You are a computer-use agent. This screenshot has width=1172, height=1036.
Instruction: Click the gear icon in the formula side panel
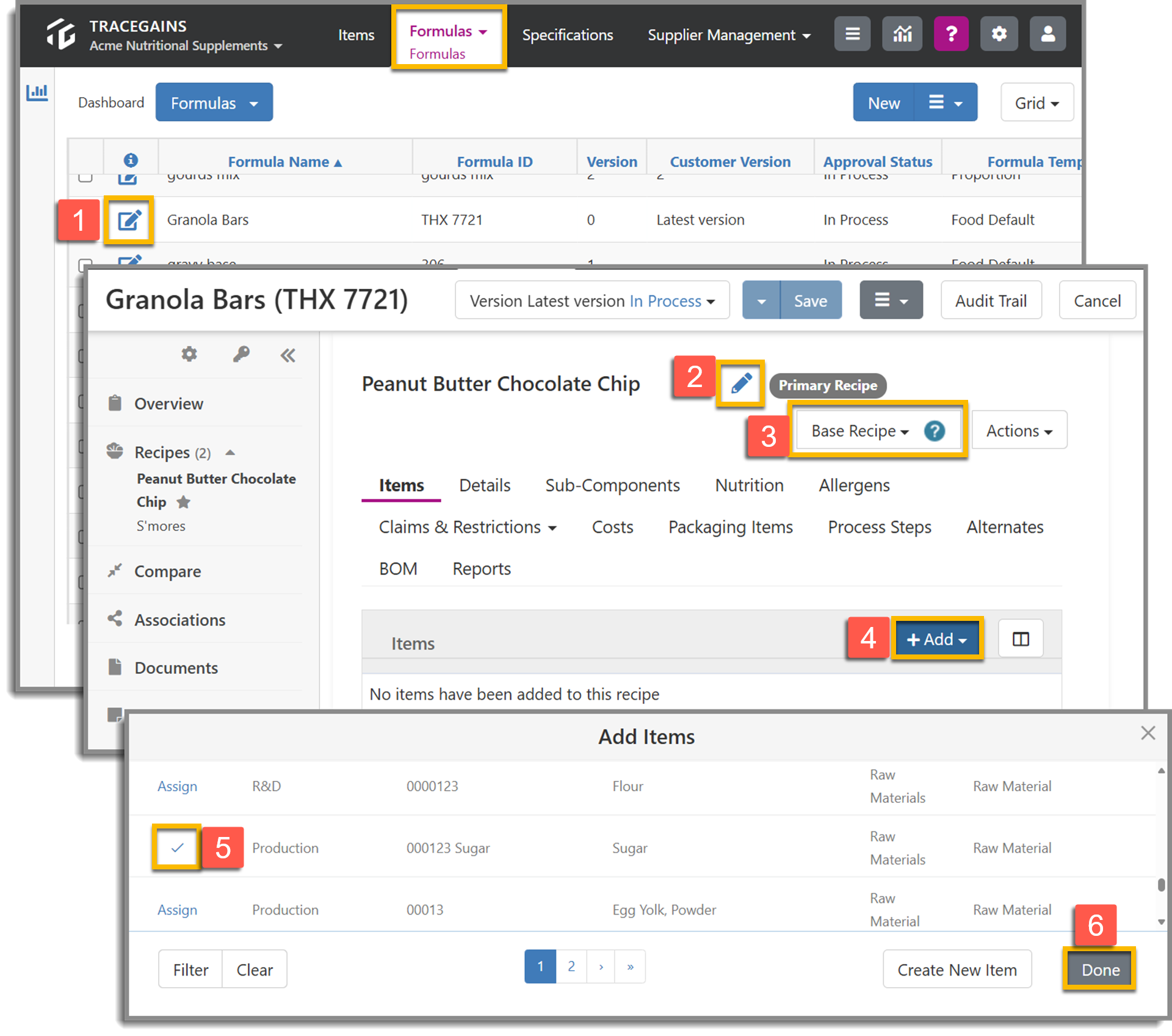[189, 354]
